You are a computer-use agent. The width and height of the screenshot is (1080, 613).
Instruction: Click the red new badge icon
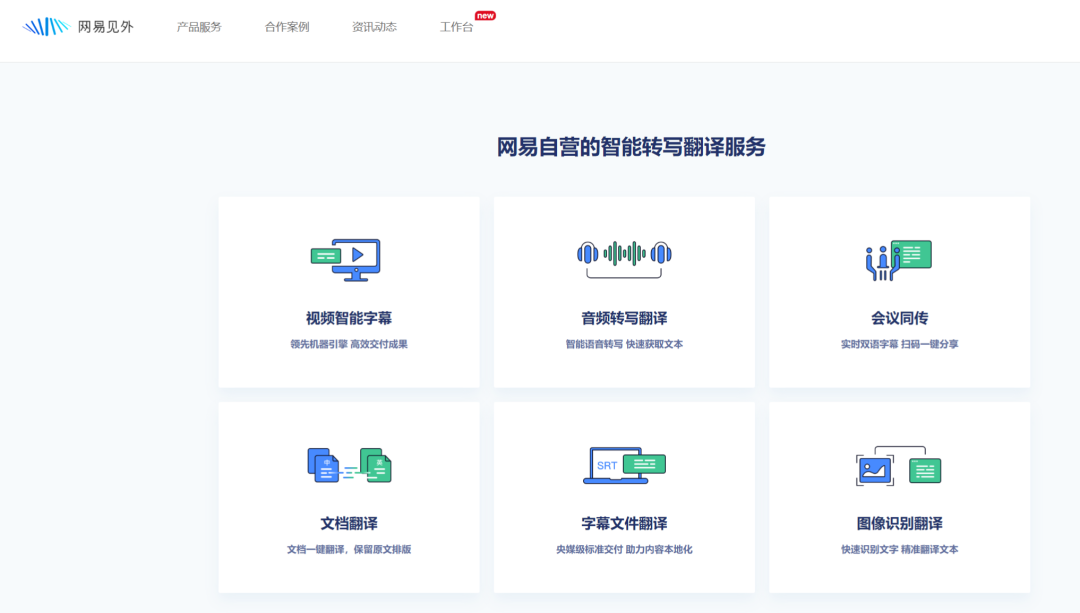click(x=485, y=16)
